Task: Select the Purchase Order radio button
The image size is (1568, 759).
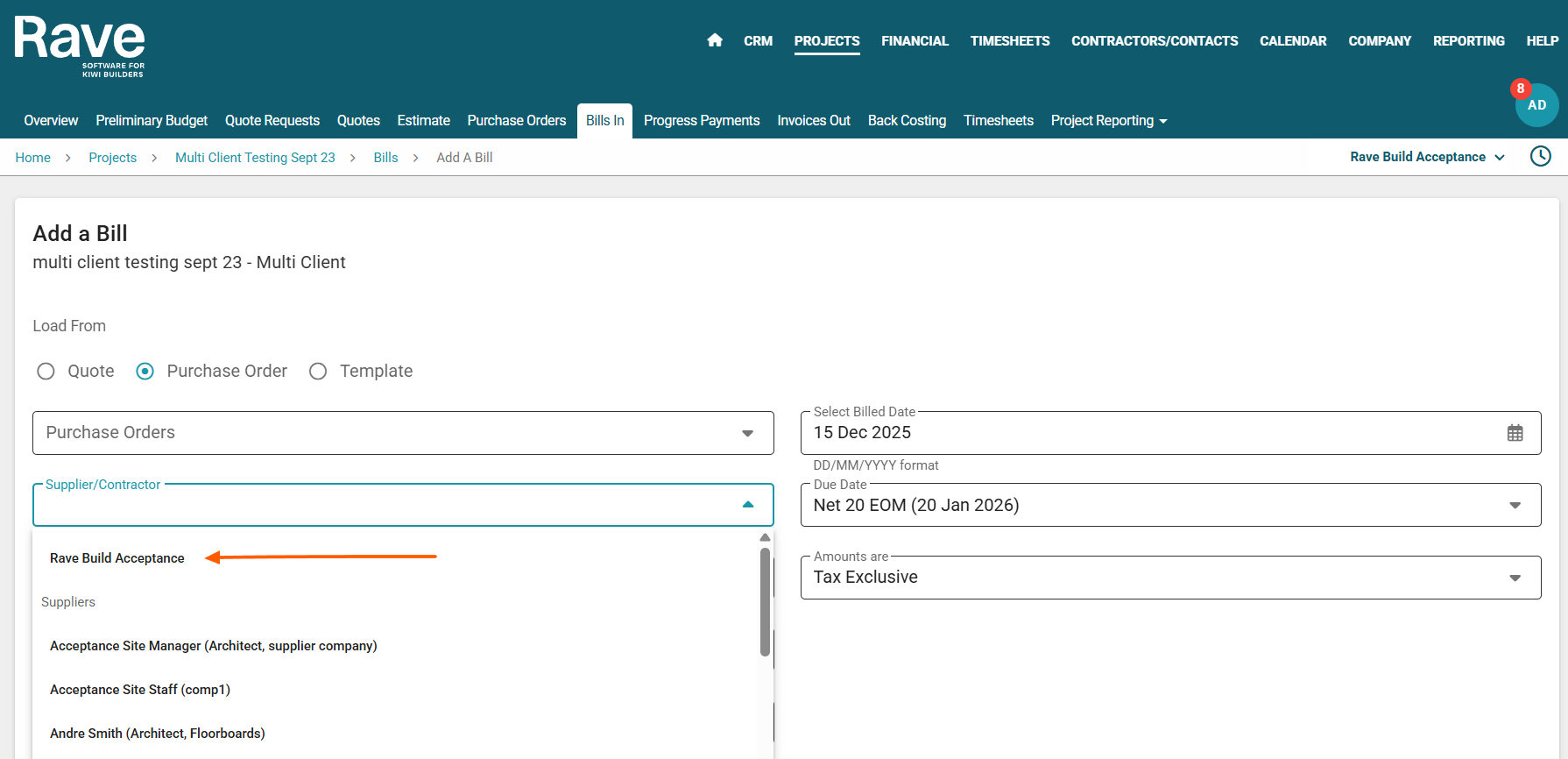Action: point(145,372)
